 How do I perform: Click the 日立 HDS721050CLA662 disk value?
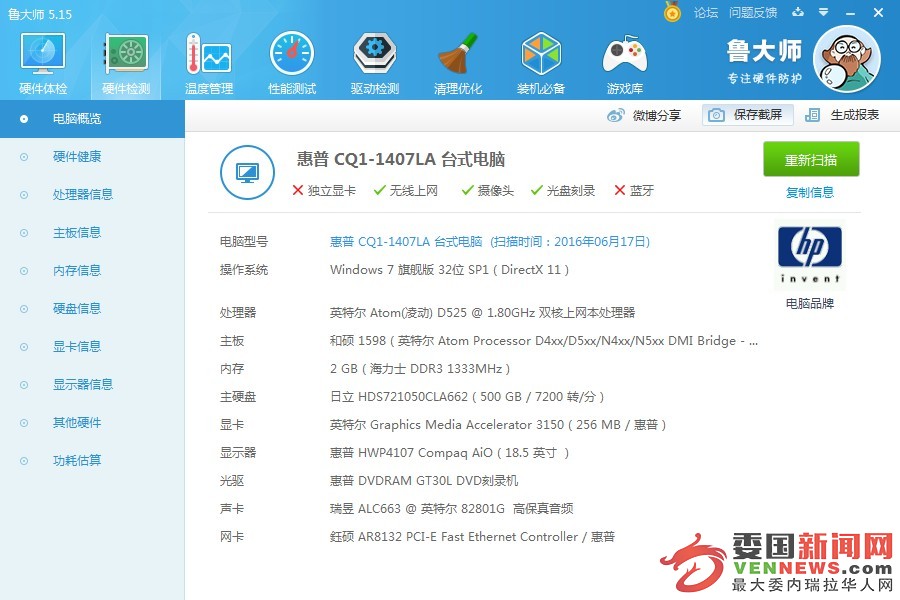point(467,397)
